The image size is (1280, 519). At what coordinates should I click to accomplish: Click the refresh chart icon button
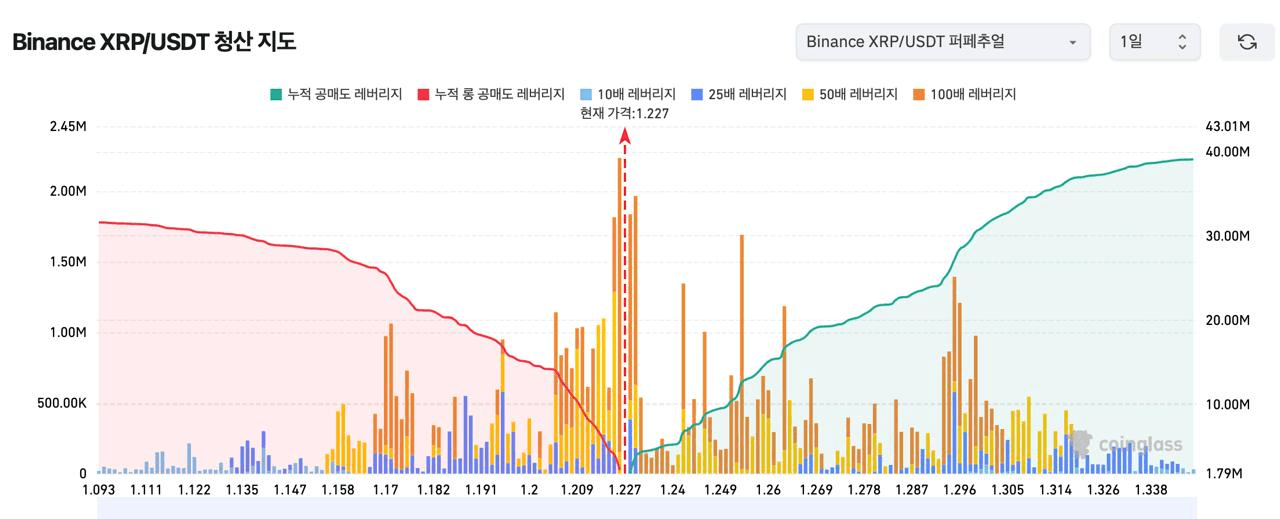tap(1247, 42)
